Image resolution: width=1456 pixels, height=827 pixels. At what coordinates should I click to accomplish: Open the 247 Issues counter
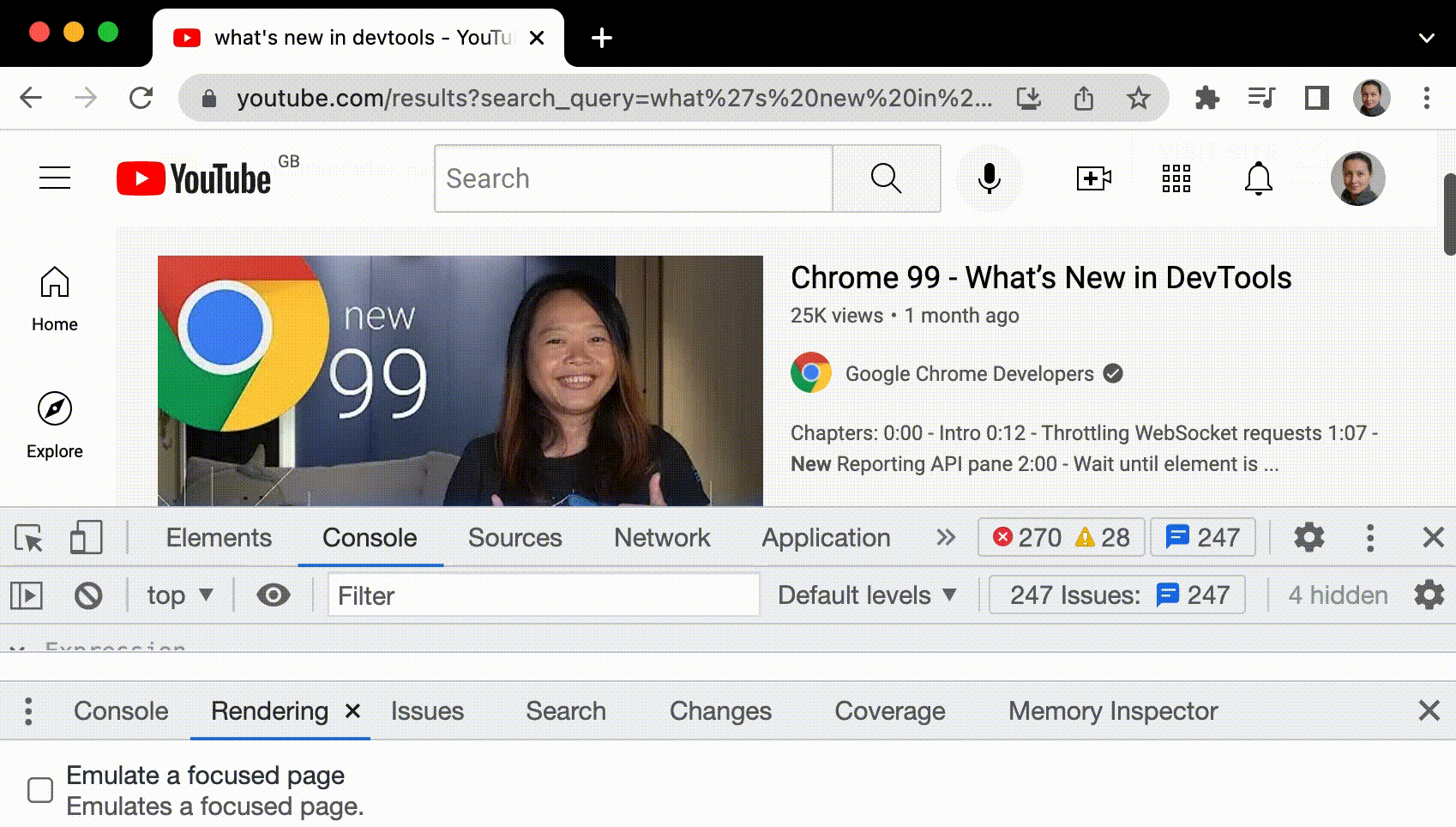(1114, 594)
